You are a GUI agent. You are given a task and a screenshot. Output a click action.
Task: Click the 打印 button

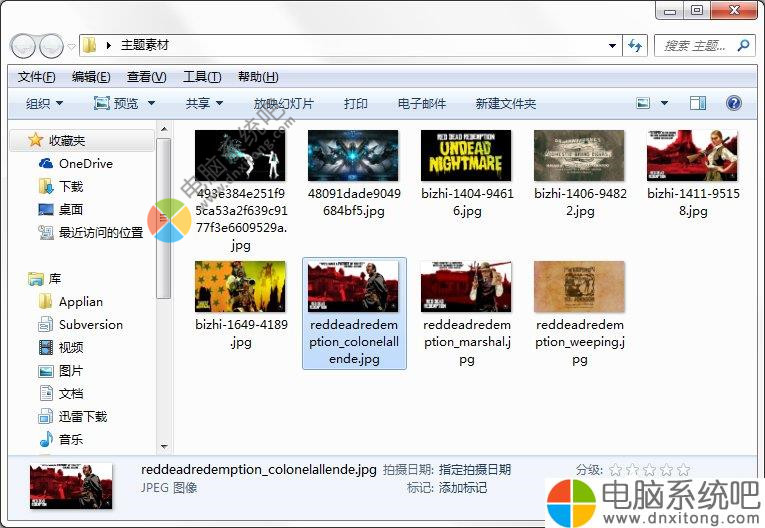(x=355, y=103)
